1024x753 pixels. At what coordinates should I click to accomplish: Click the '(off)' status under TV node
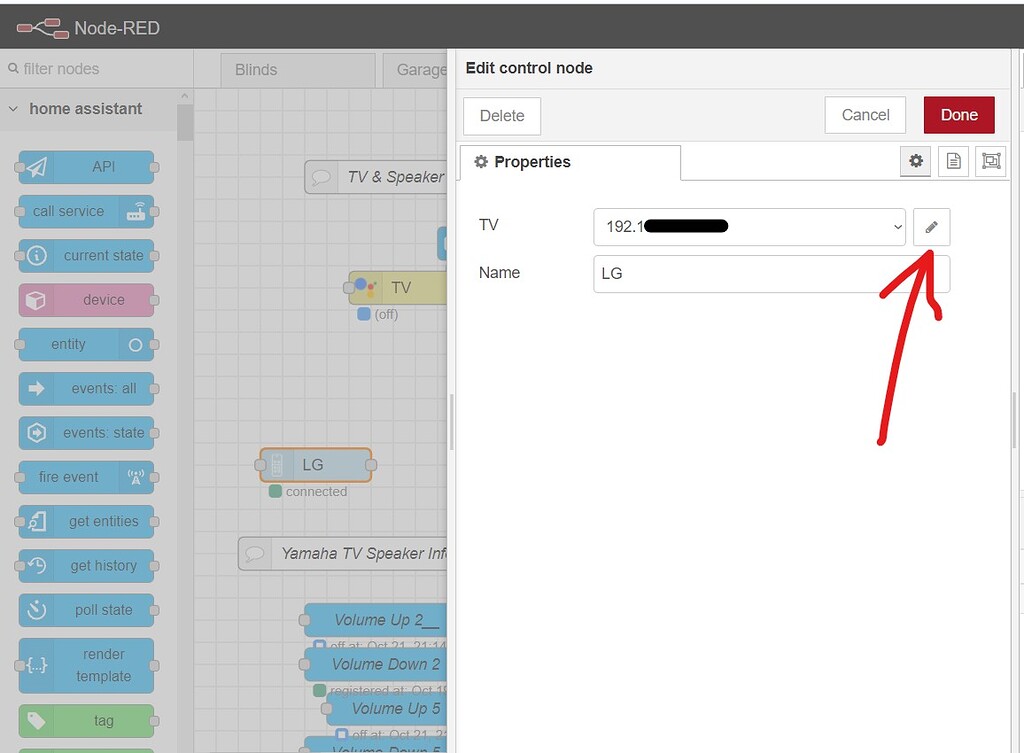coord(386,314)
